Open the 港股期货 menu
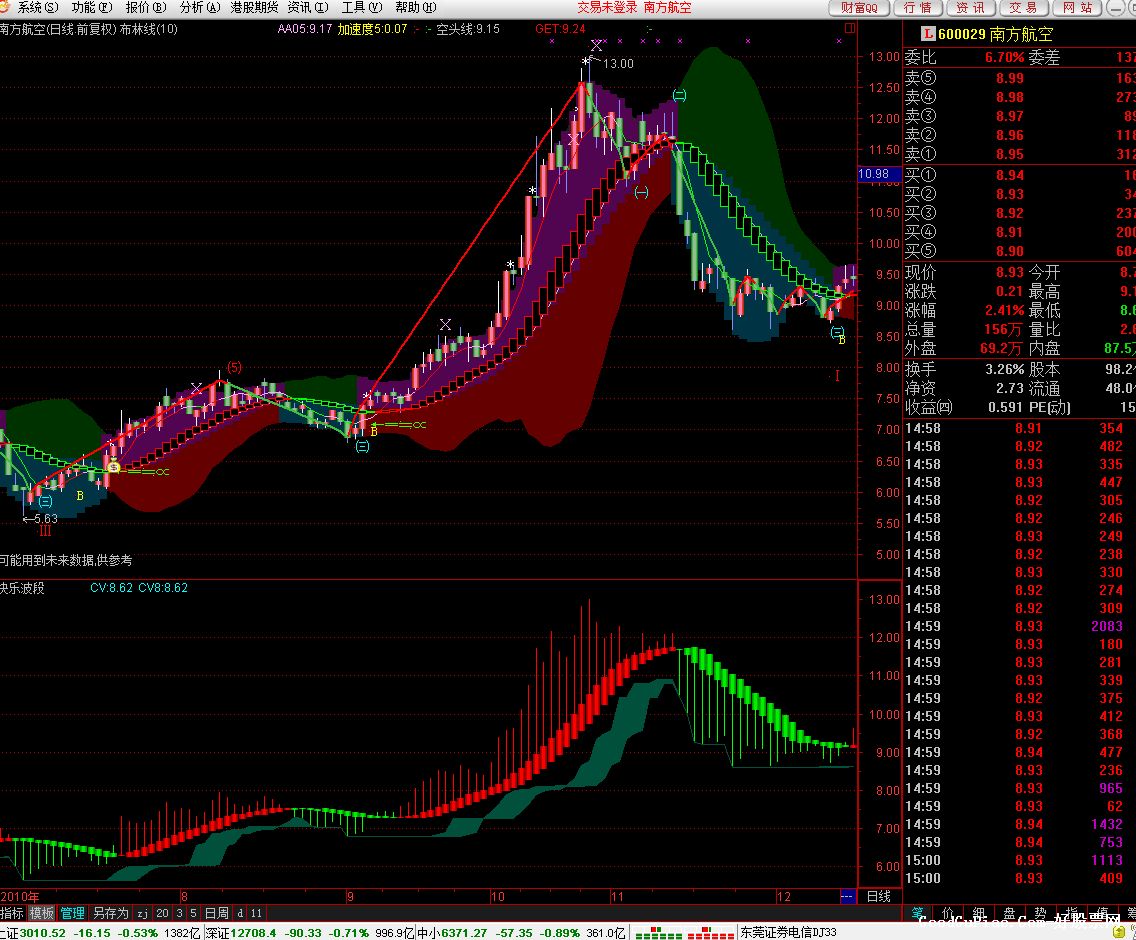Screen dimensions: 1136x940 coord(254,7)
